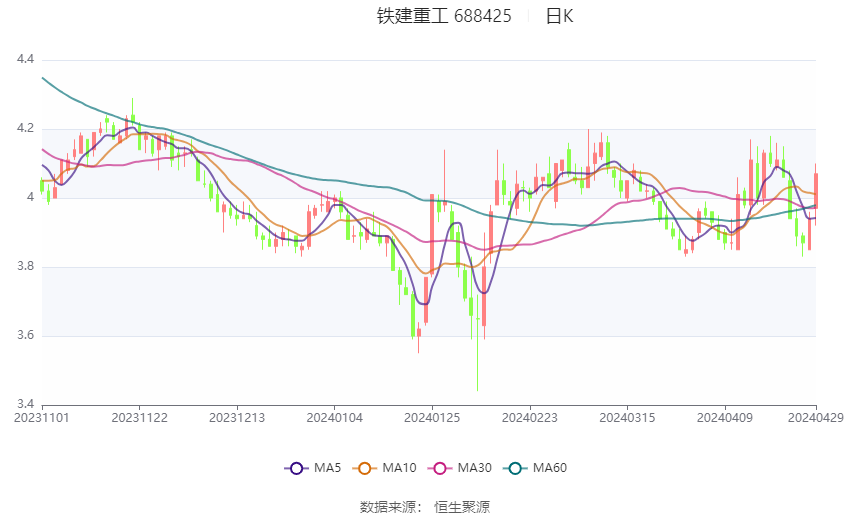850x517 pixels.
Task: Hide the MA5 series via its label
Action: 328,467
